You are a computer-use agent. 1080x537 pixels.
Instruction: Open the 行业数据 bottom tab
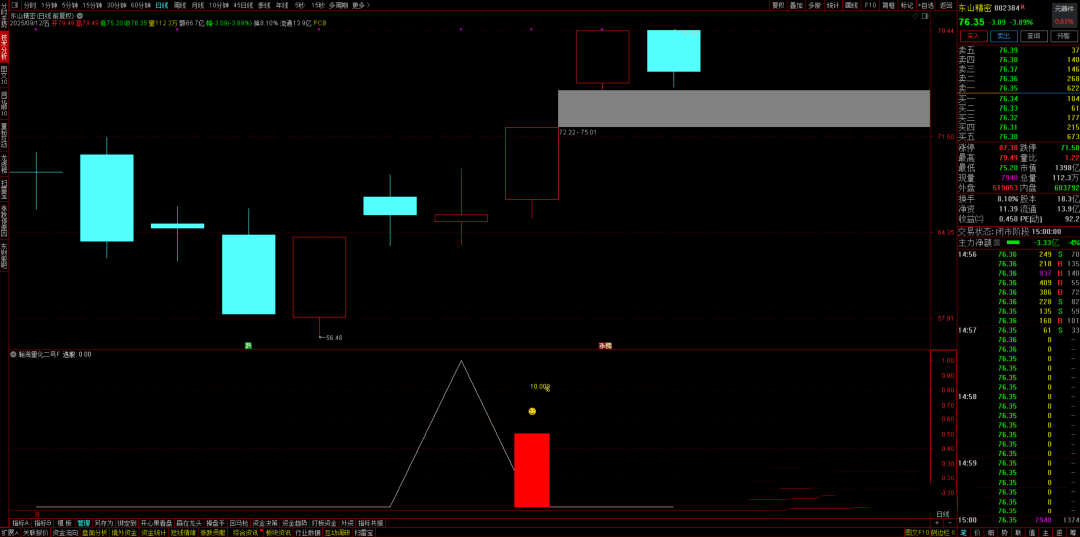click(x=308, y=532)
